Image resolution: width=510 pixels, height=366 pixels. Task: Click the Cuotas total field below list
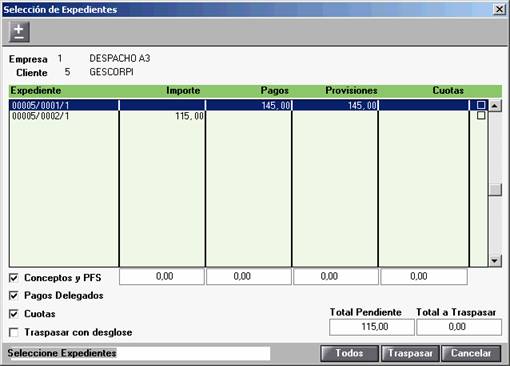[x=424, y=277]
